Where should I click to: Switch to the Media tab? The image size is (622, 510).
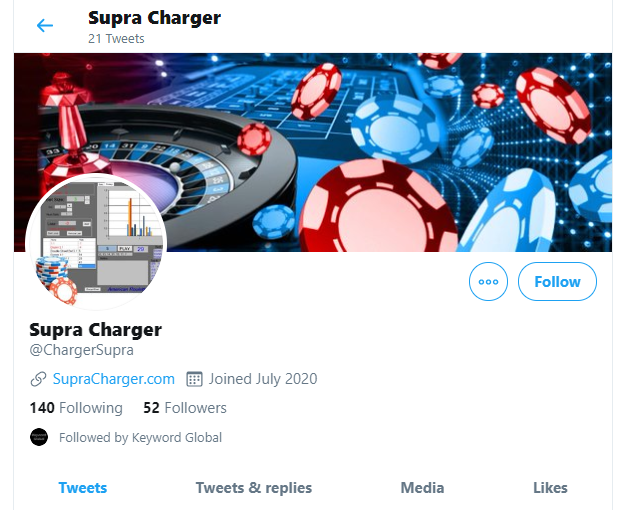tap(422, 487)
